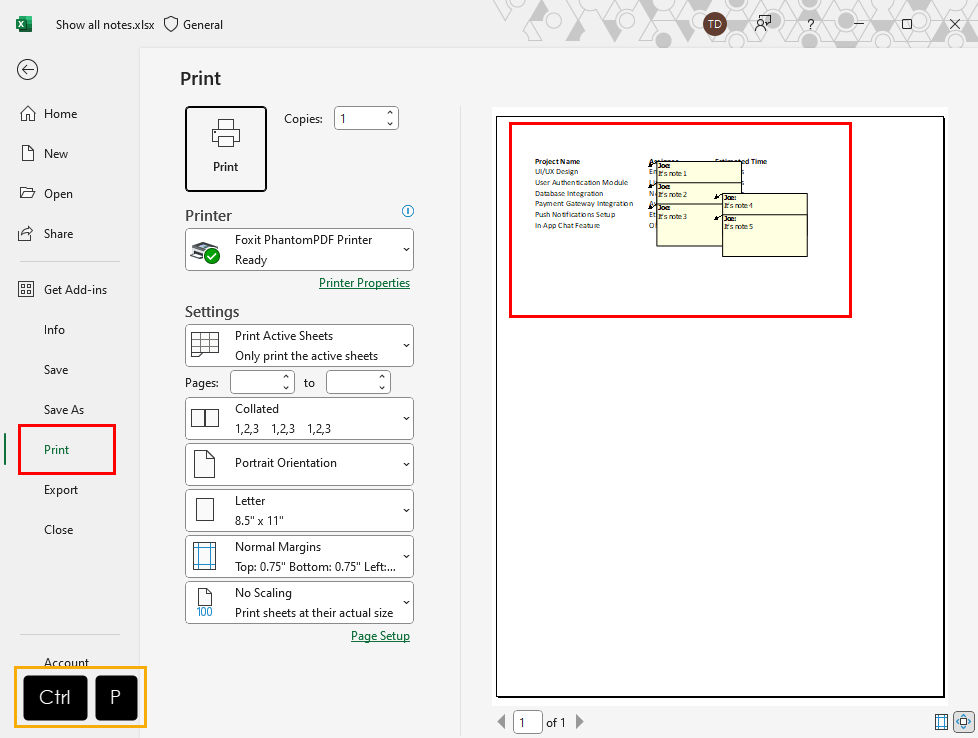Click the Pages 'to' end field
Image resolution: width=978 pixels, height=738 pixels.
tap(352, 382)
